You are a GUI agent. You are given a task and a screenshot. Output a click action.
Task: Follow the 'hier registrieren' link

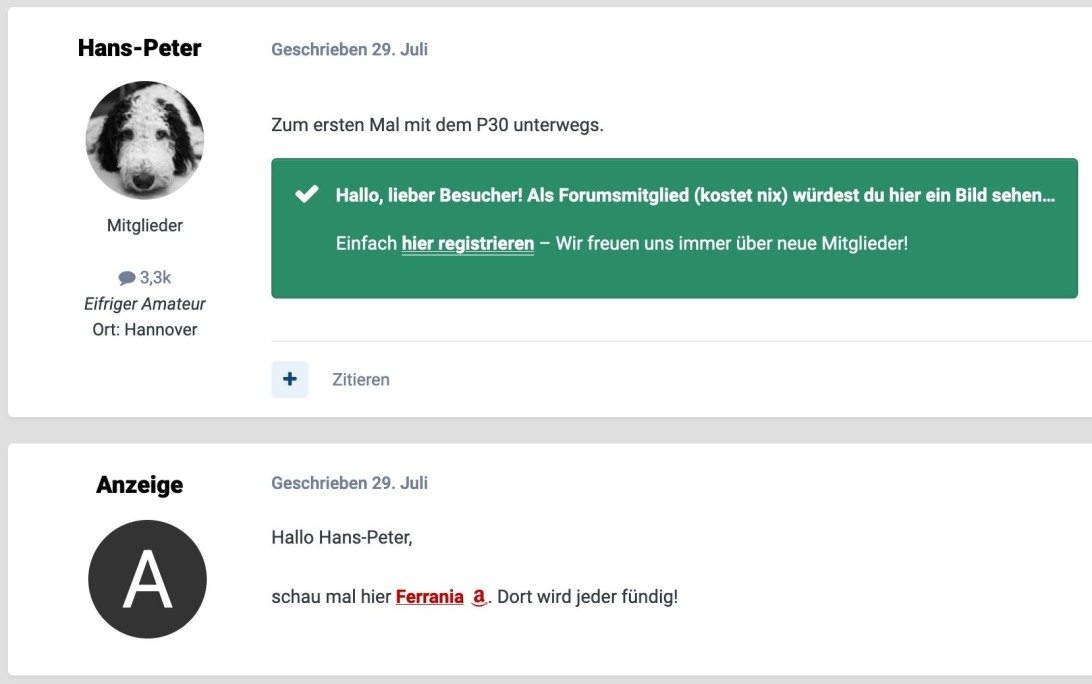tap(467, 243)
